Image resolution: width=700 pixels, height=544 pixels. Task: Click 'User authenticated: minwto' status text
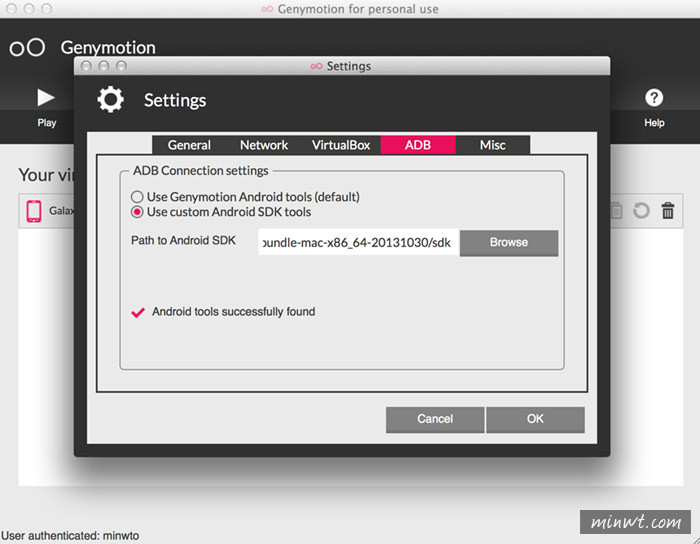[70, 536]
